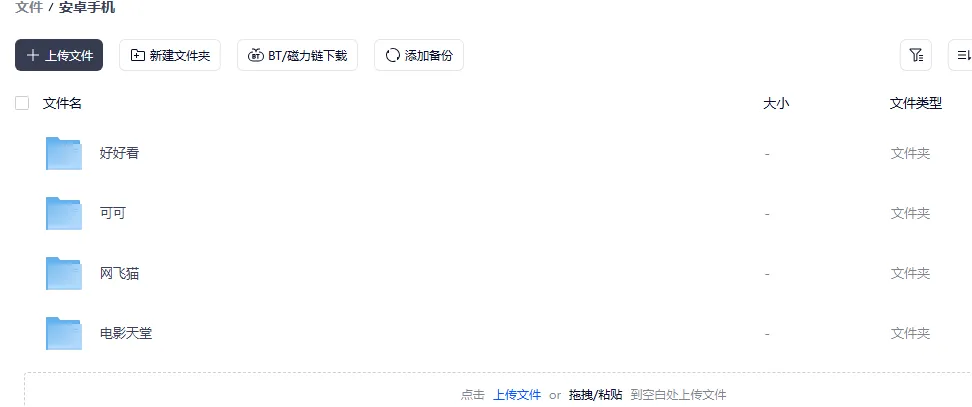Click the 好好看 folder icon

tap(64, 153)
